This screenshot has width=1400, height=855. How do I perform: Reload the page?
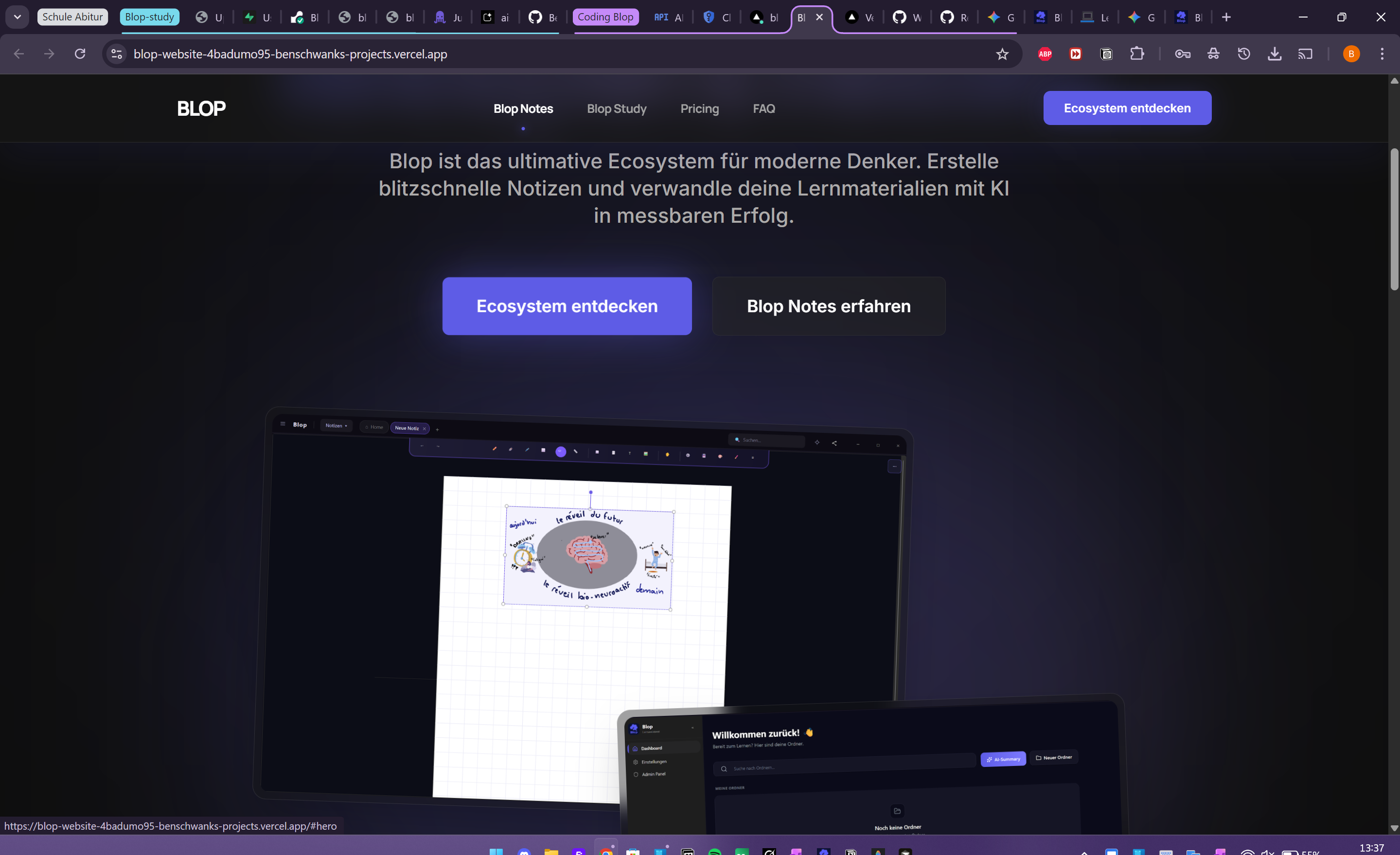coord(80,54)
